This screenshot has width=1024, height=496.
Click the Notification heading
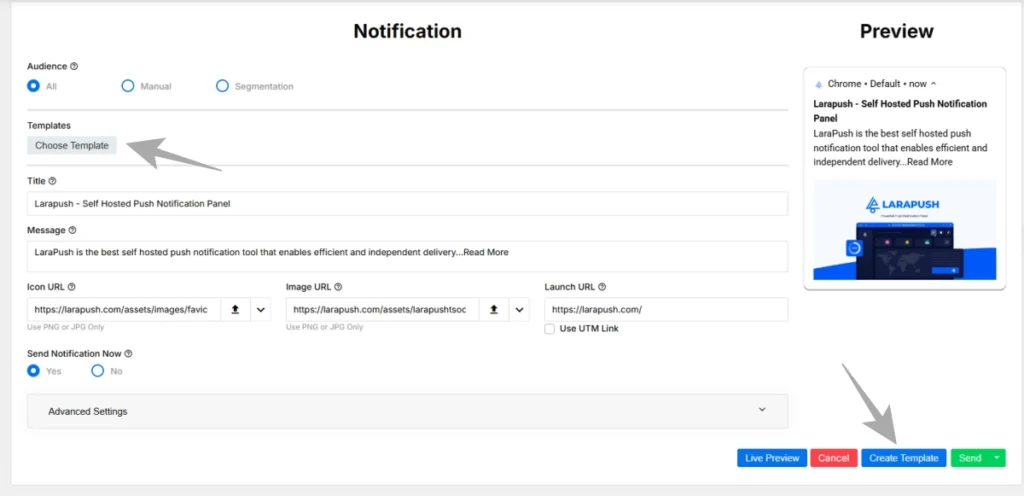(x=408, y=31)
